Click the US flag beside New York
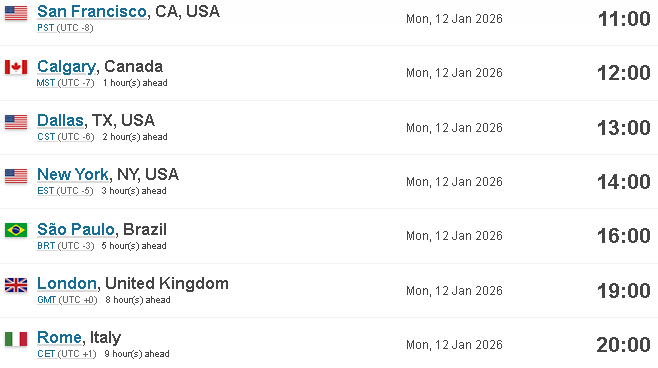The image size is (658, 368). [16, 176]
